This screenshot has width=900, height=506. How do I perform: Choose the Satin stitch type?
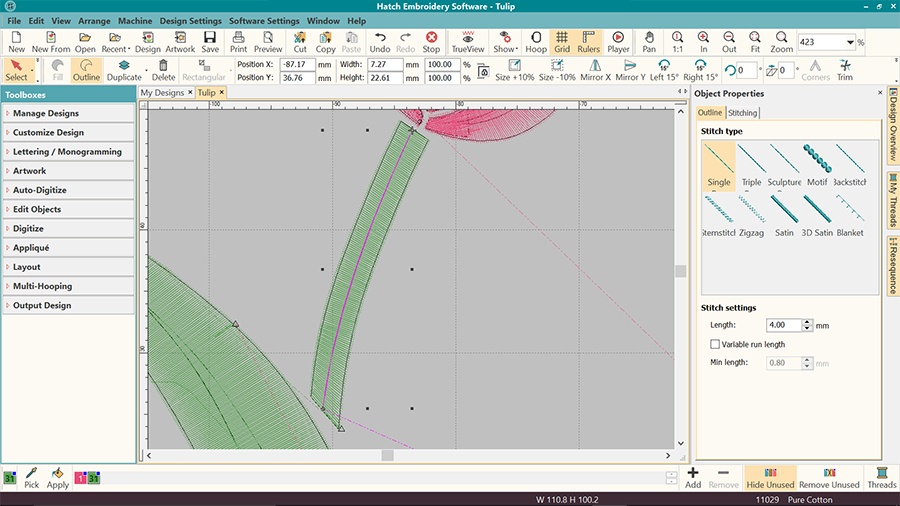785,213
